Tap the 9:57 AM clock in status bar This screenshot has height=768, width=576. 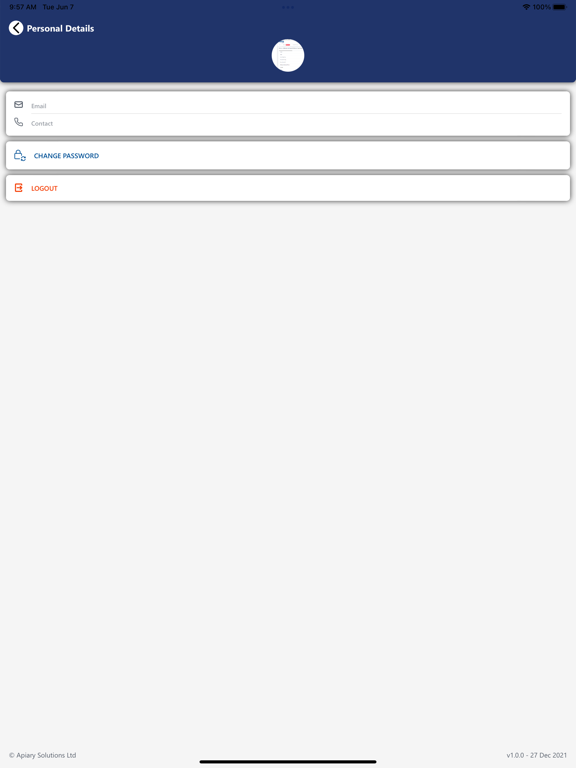(23, 7)
